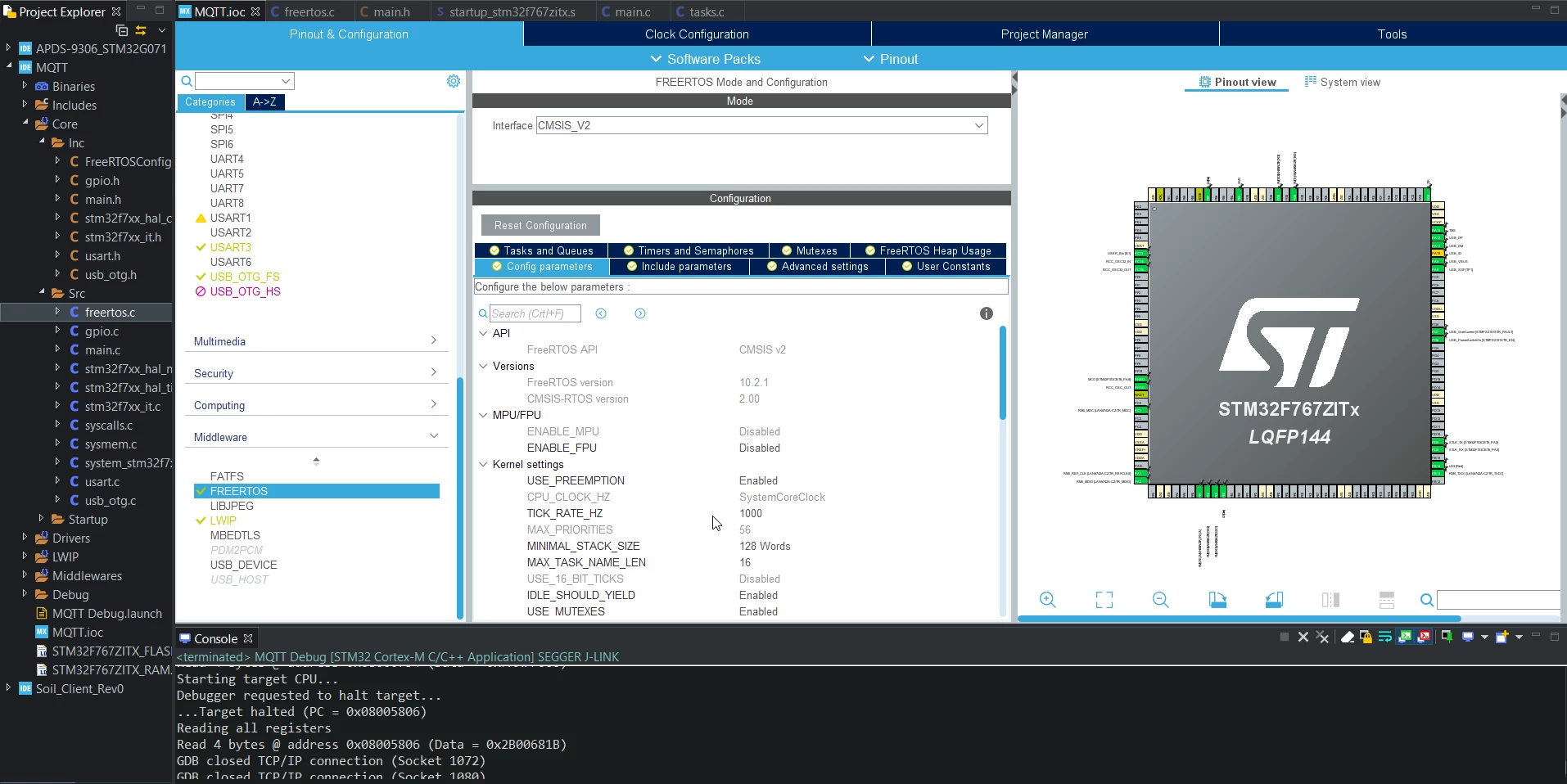Clear the console with eraser icon
Viewport: 1567px width, 784px height.
(1347, 638)
